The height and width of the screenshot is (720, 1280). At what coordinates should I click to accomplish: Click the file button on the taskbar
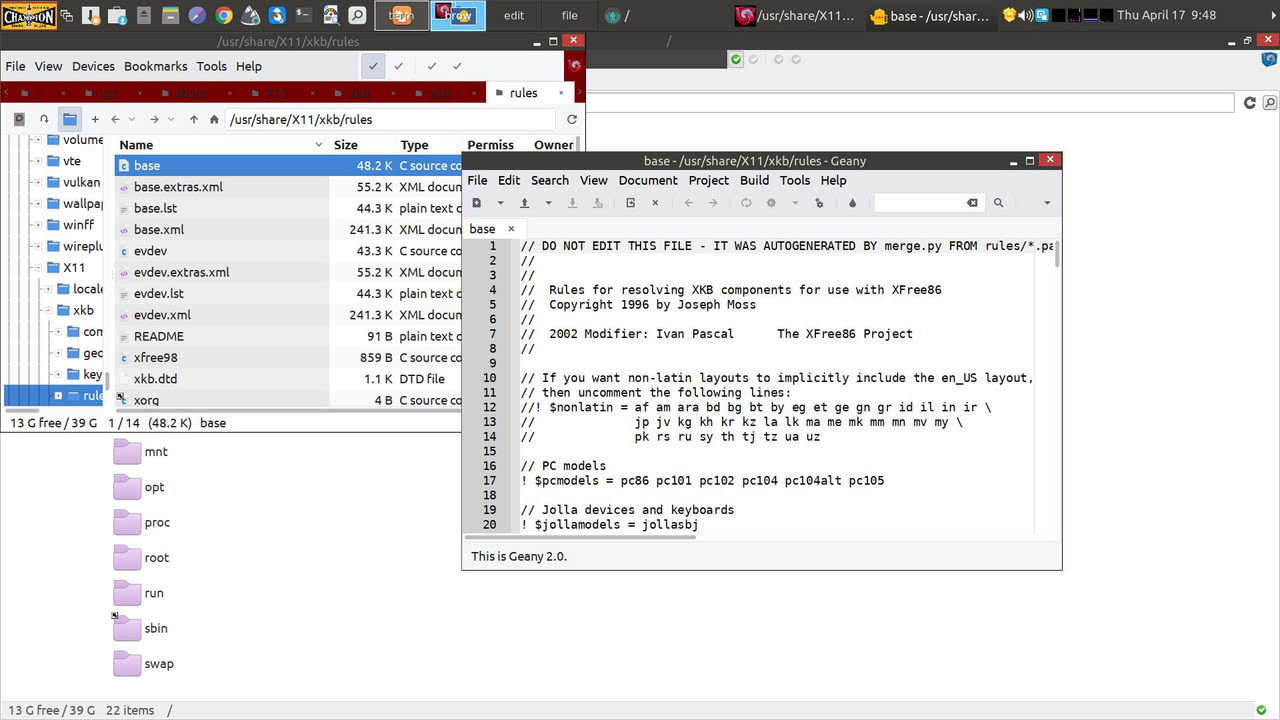pos(569,16)
